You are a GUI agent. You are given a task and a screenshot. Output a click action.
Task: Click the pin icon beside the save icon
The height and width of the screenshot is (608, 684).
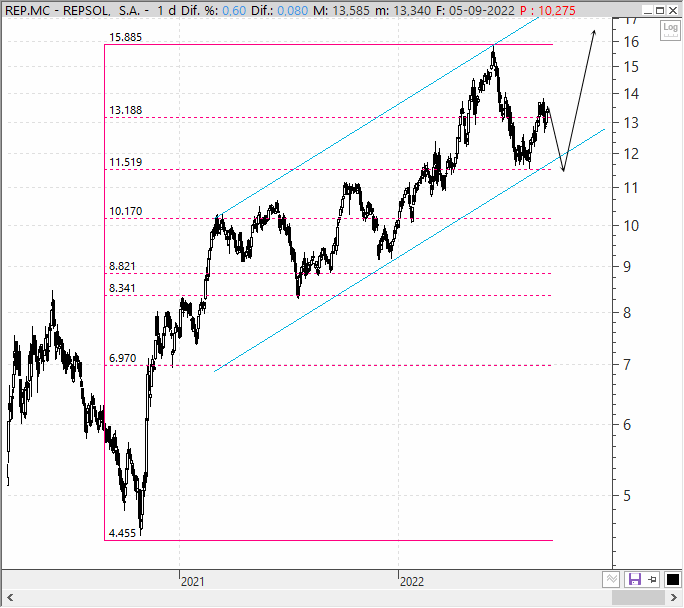(x=652, y=579)
